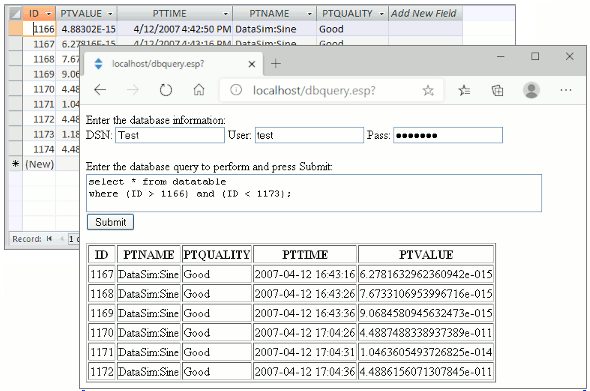Close the localhost/dbquery.esp tab

click(252, 64)
